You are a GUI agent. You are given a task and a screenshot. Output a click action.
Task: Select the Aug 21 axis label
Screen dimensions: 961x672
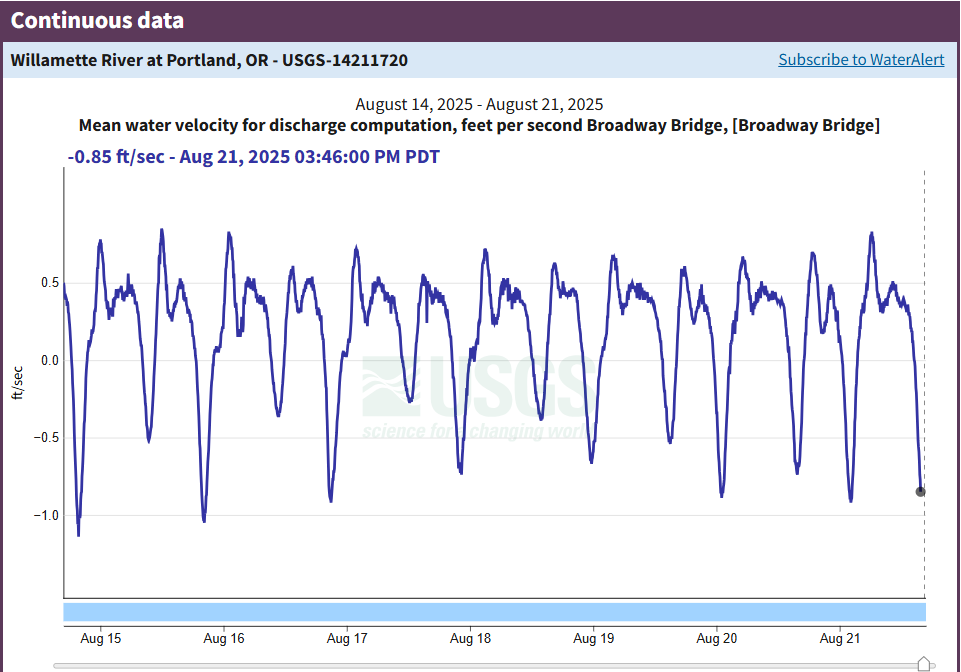tap(840, 637)
